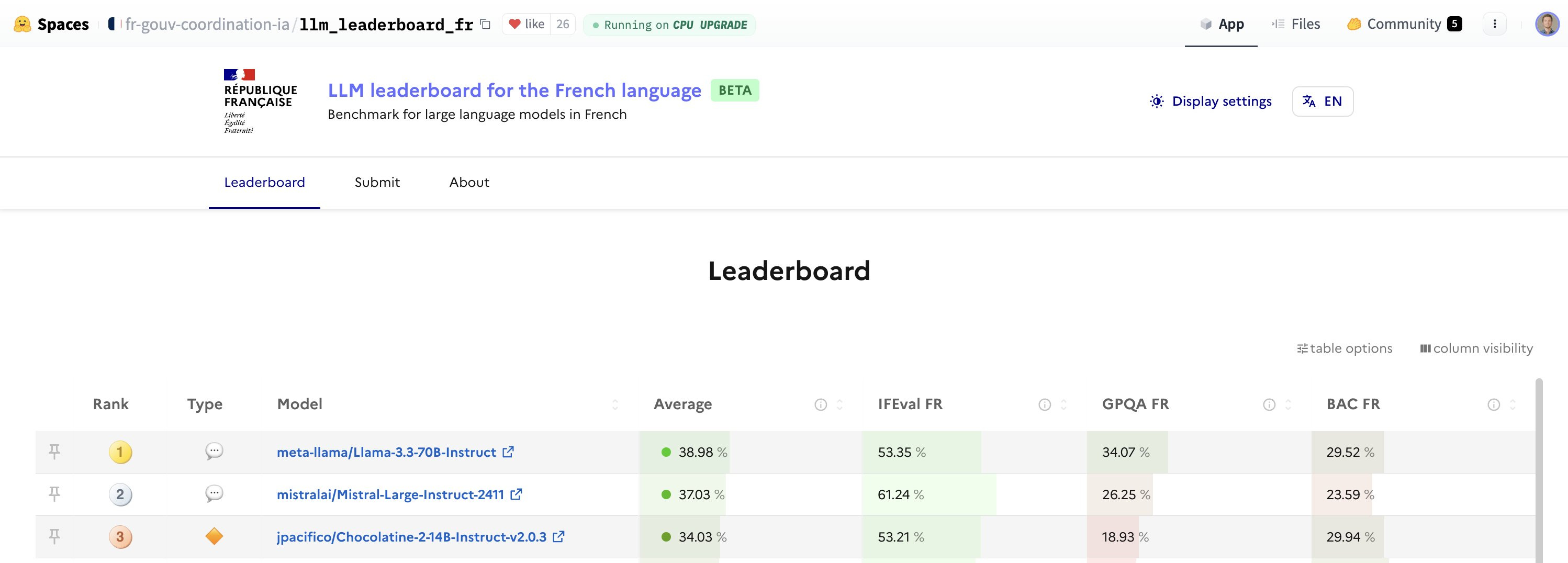Pin the Chocolatine-2-14B-Instruct row
Image resolution: width=1568 pixels, height=563 pixels.
tap(54, 537)
